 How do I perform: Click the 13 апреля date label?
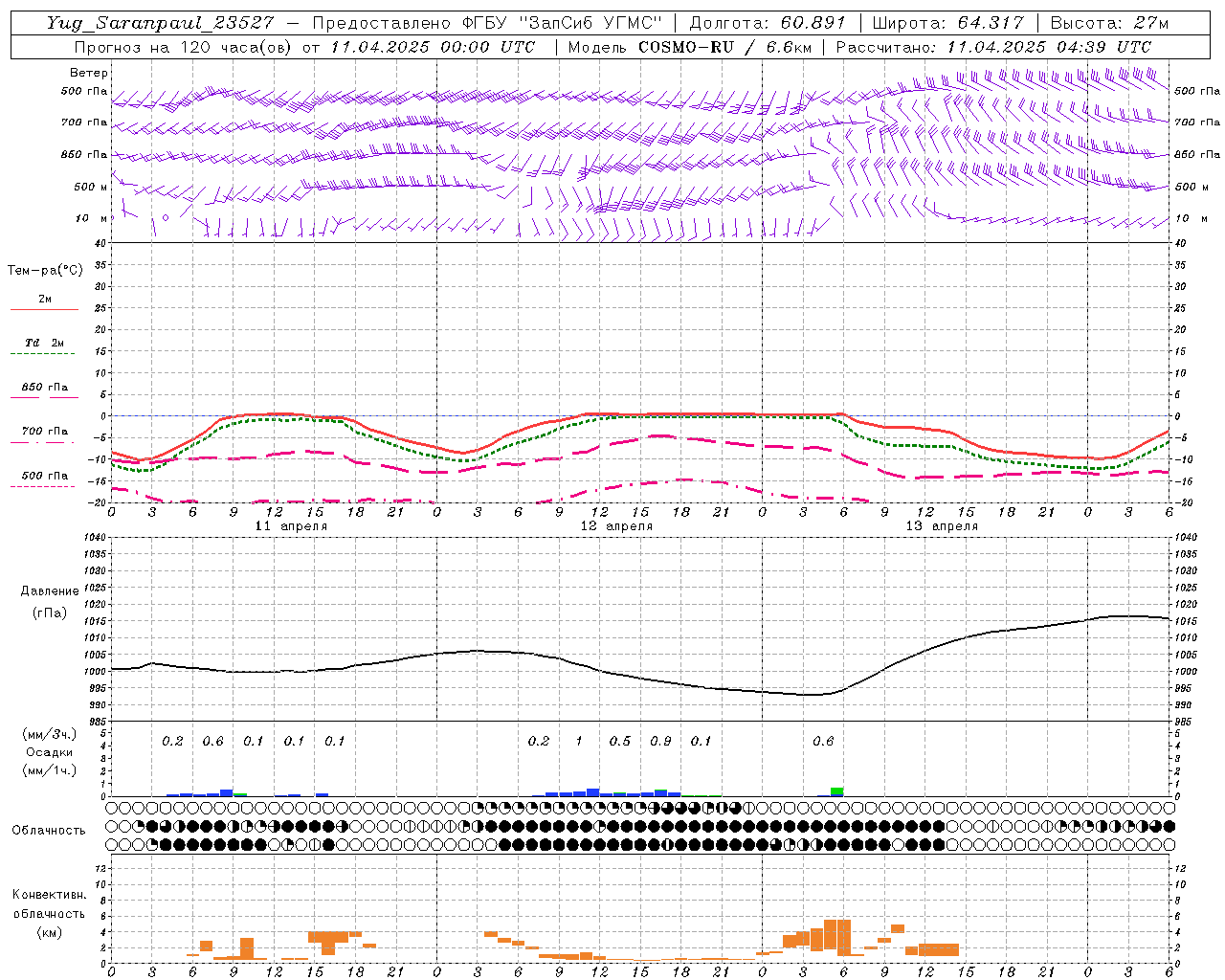pos(942,526)
